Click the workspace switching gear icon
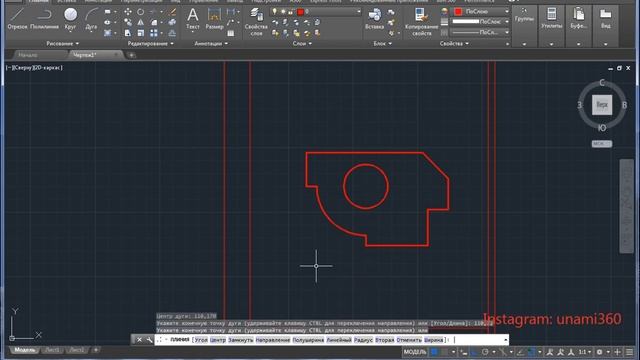 599,352
